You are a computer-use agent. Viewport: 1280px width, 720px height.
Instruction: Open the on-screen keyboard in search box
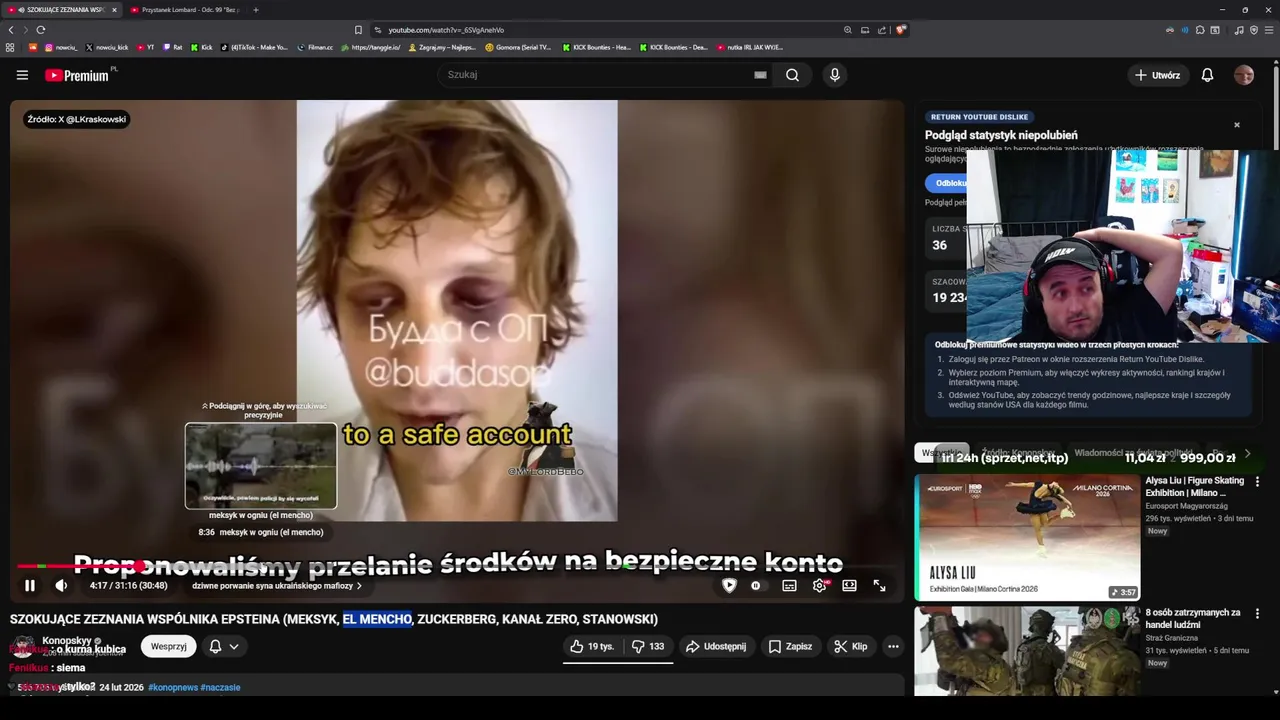[x=760, y=75]
